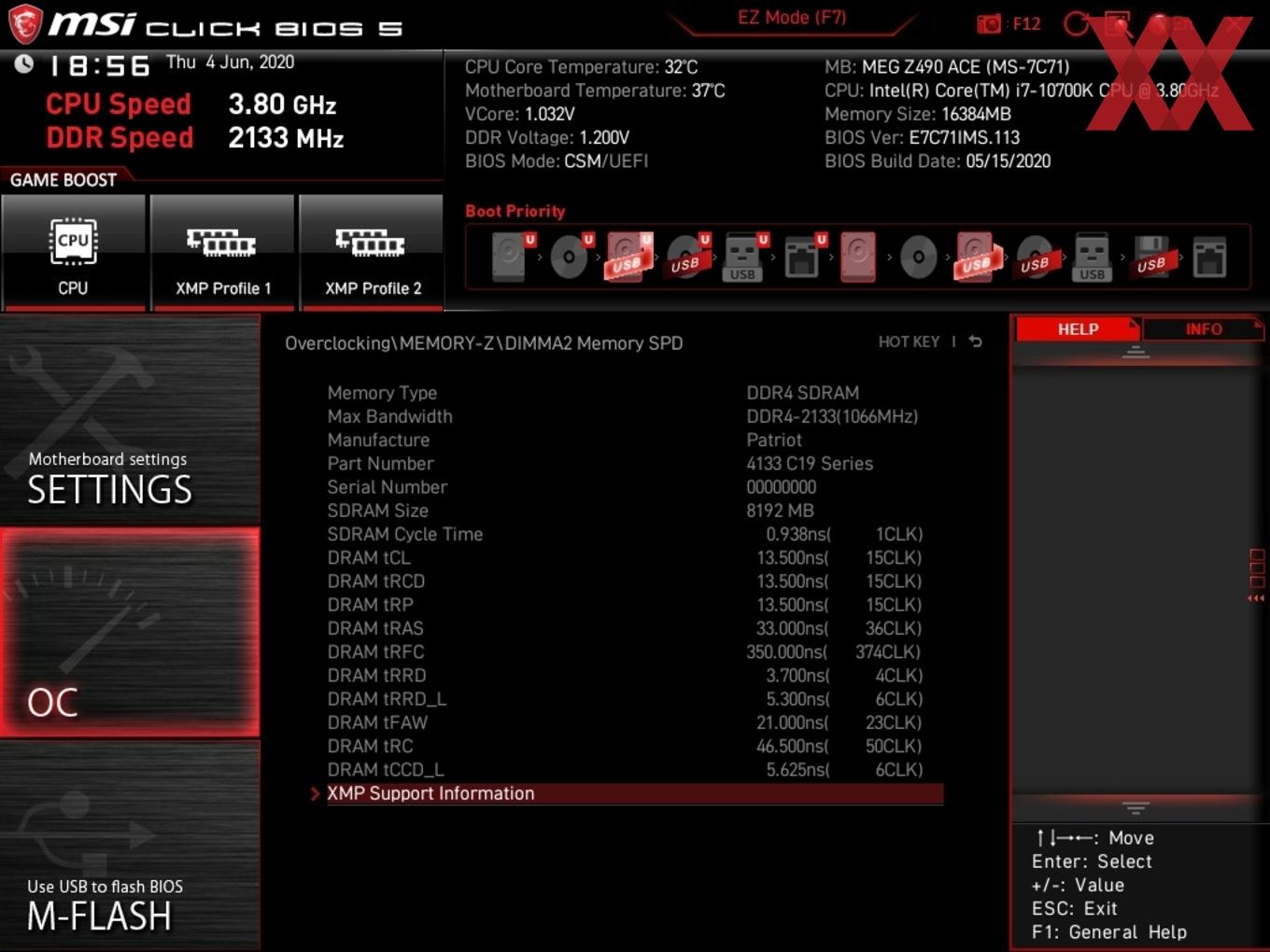Click the DDR4-2133(1066MHz) bandwidth value
The height and width of the screenshot is (952, 1270).
(x=832, y=416)
